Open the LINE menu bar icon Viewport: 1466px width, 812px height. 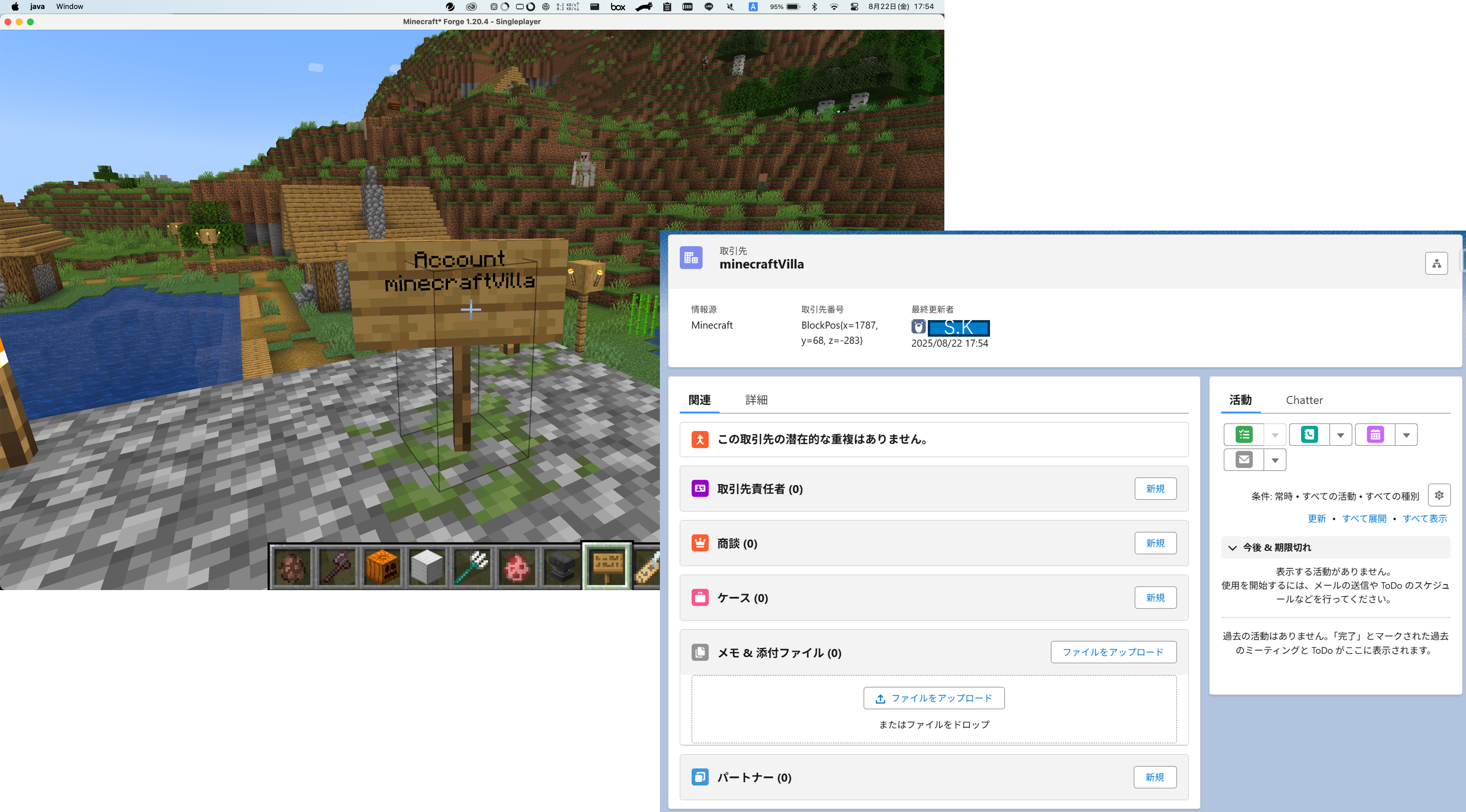tap(709, 7)
